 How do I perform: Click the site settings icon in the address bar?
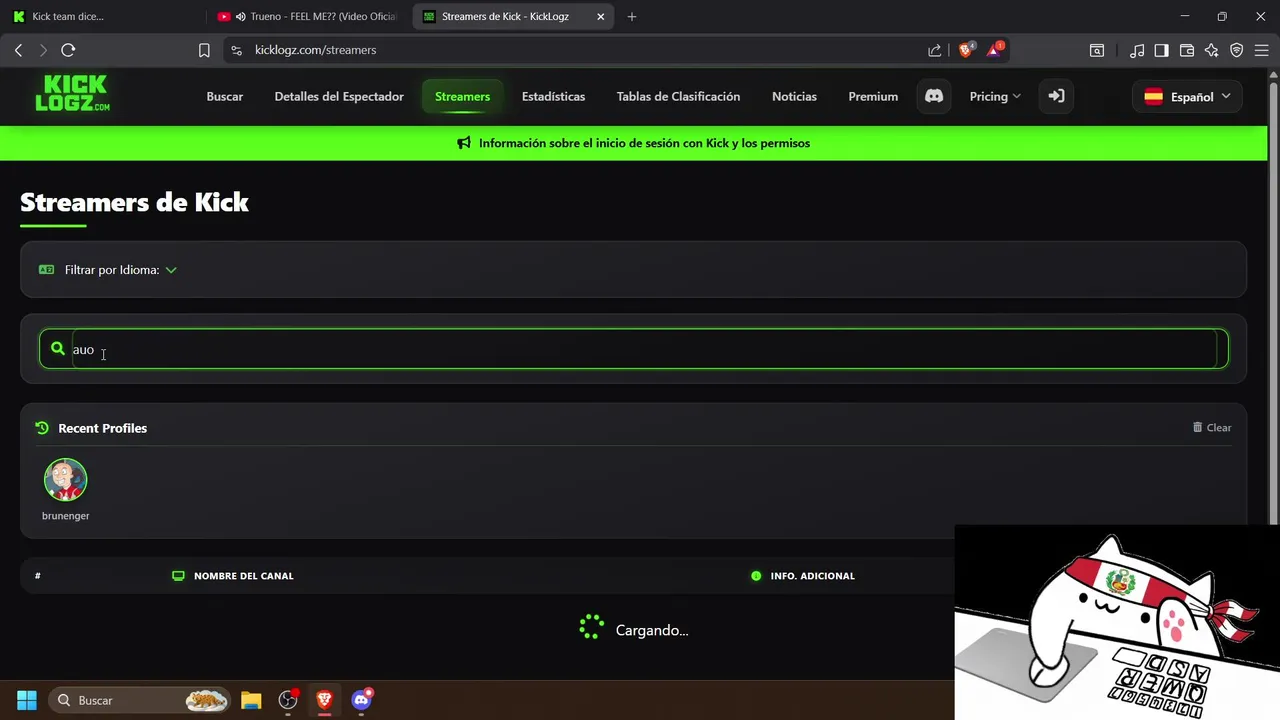[236, 50]
